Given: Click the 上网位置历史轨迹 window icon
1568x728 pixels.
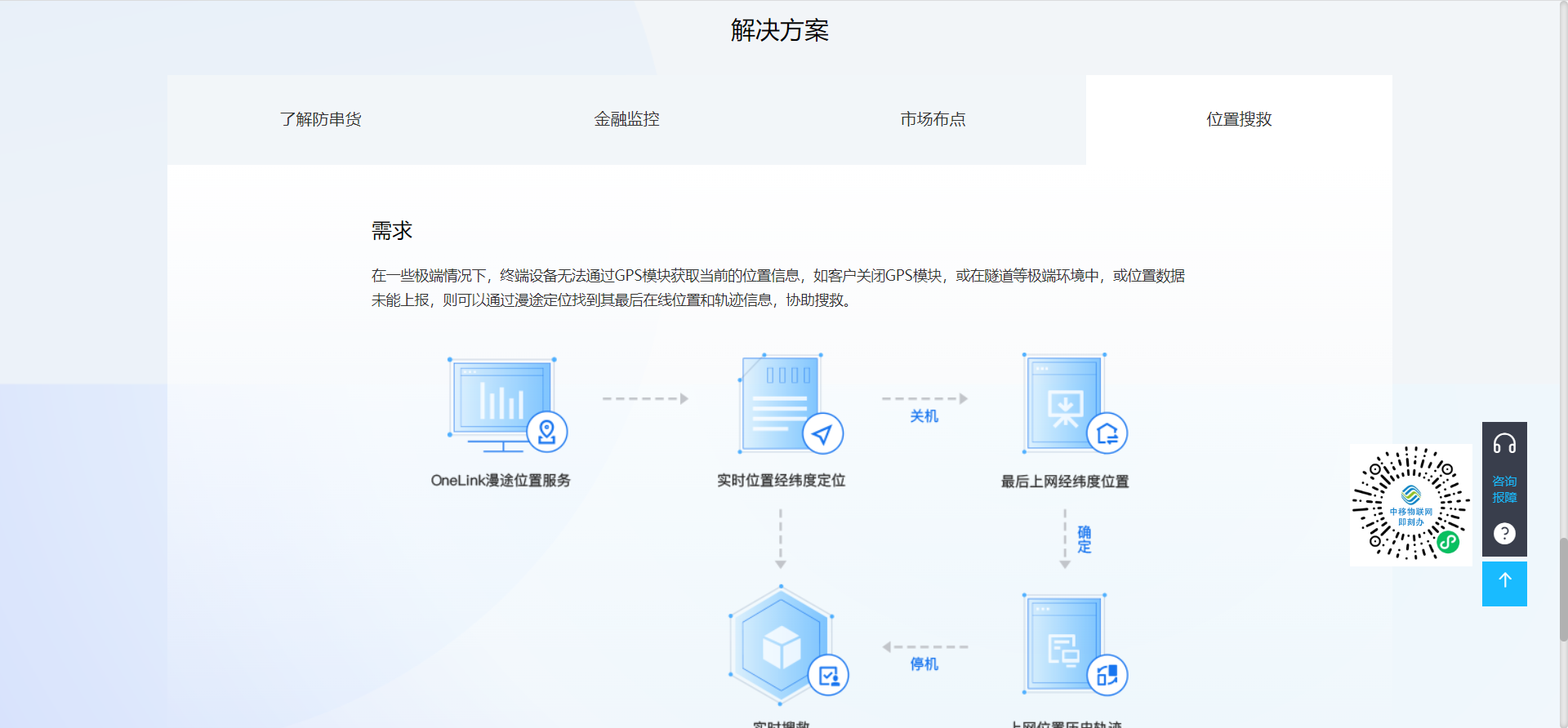Looking at the screenshot, I should click(x=1074, y=645).
